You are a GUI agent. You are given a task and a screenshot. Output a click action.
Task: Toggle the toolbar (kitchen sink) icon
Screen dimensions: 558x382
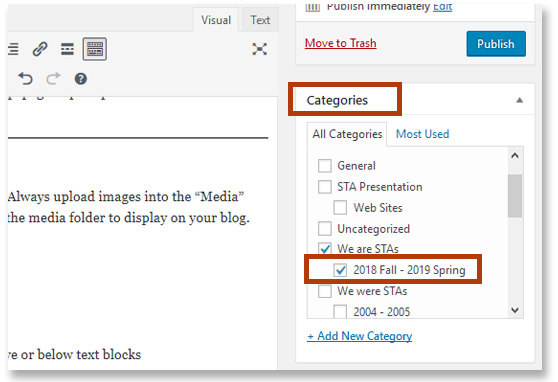pos(95,49)
